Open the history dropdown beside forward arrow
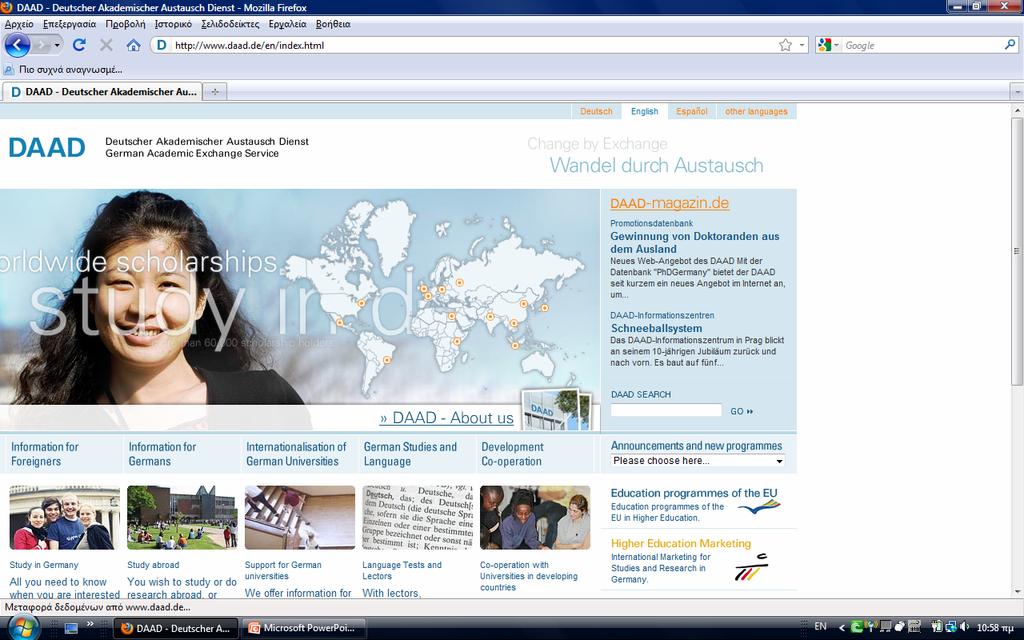 tap(57, 45)
